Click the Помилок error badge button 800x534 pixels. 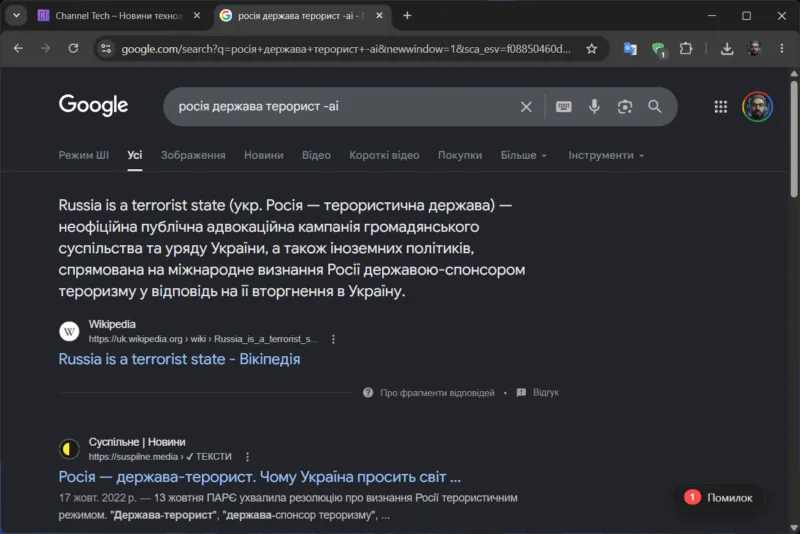click(x=719, y=498)
